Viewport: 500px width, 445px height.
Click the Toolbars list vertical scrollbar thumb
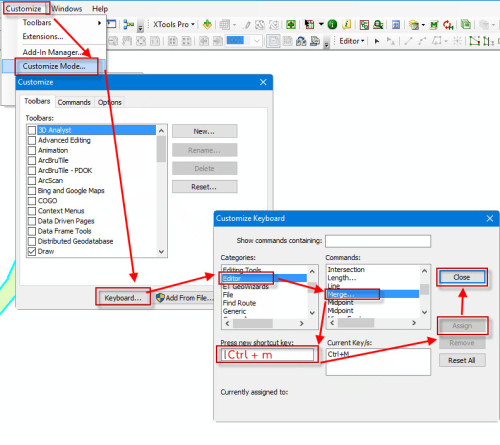(161, 148)
